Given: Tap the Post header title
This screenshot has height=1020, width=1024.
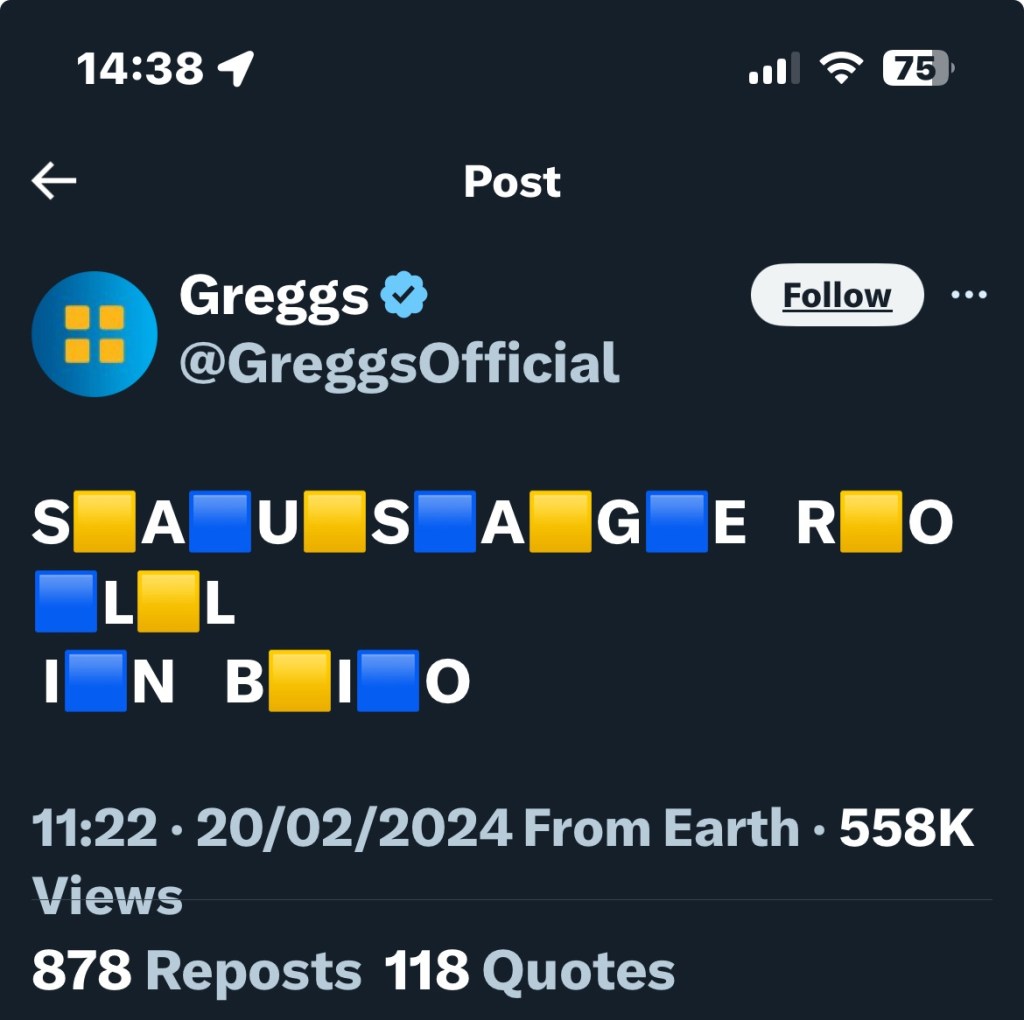Looking at the screenshot, I should (512, 182).
